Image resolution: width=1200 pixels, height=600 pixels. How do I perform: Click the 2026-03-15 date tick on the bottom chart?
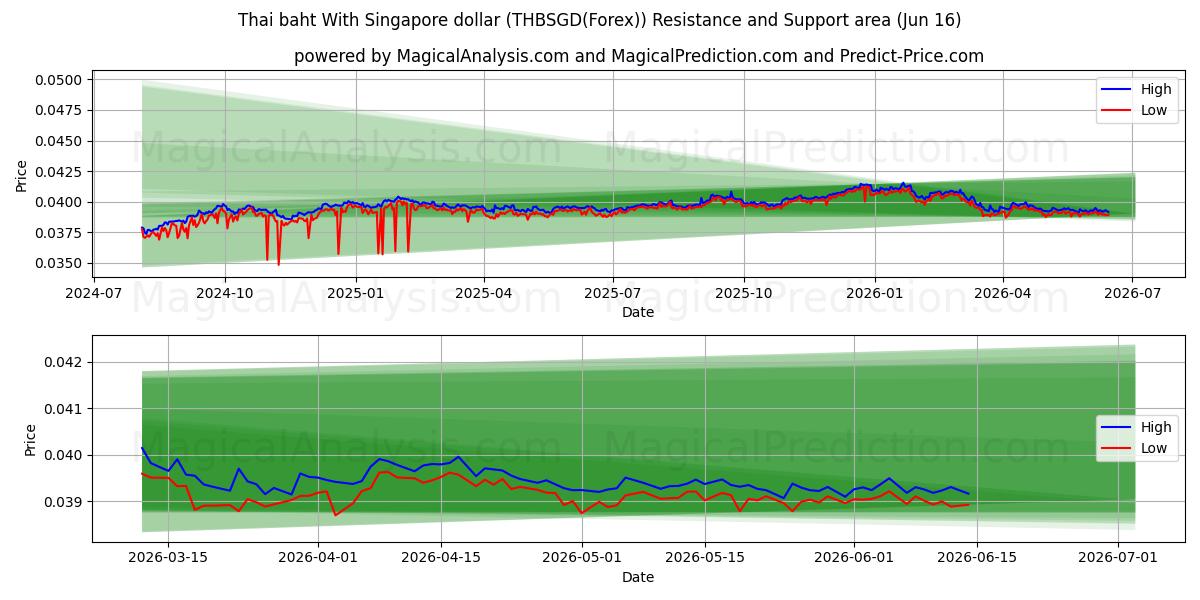click(x=168, y=558)
